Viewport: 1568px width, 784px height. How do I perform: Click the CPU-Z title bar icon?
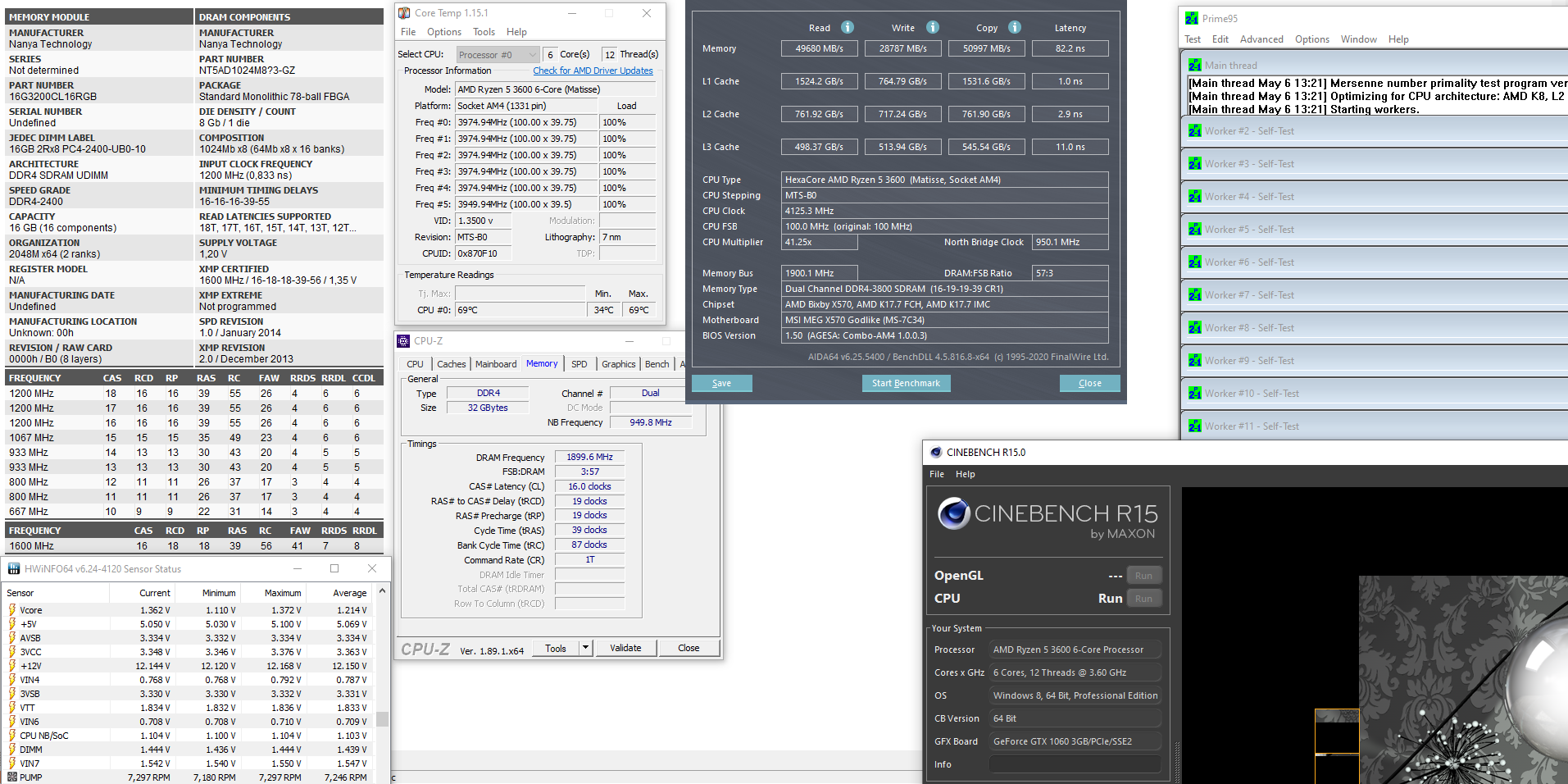coord(403,341)
